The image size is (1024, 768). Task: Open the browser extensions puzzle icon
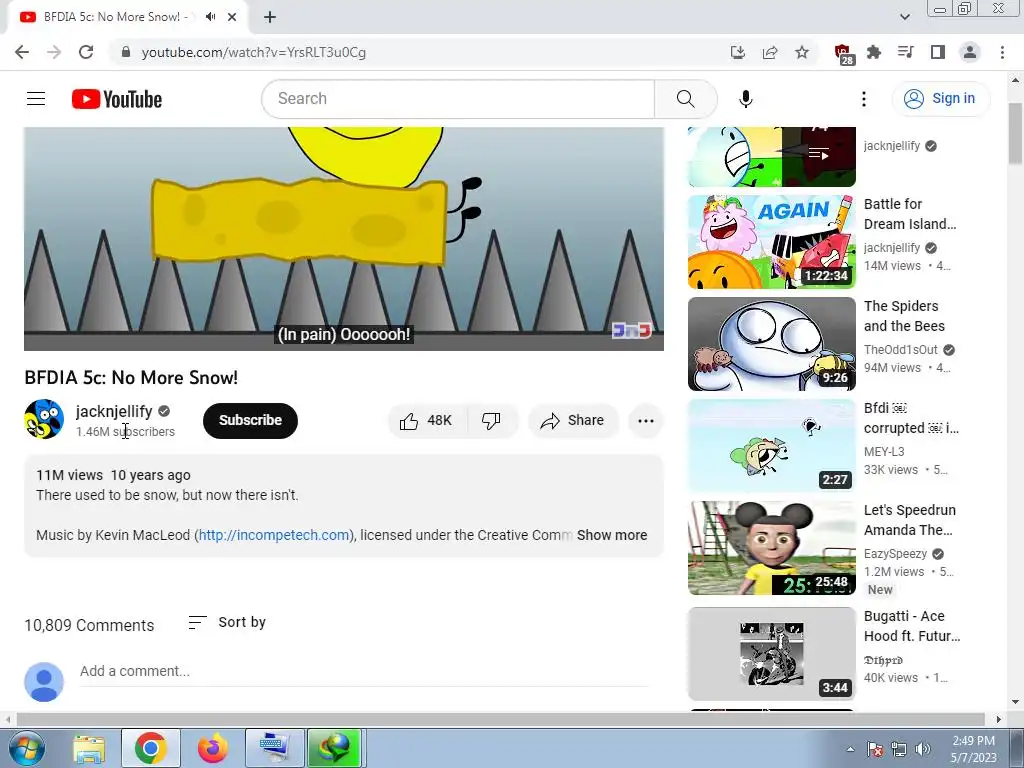[x=874, y=52]
